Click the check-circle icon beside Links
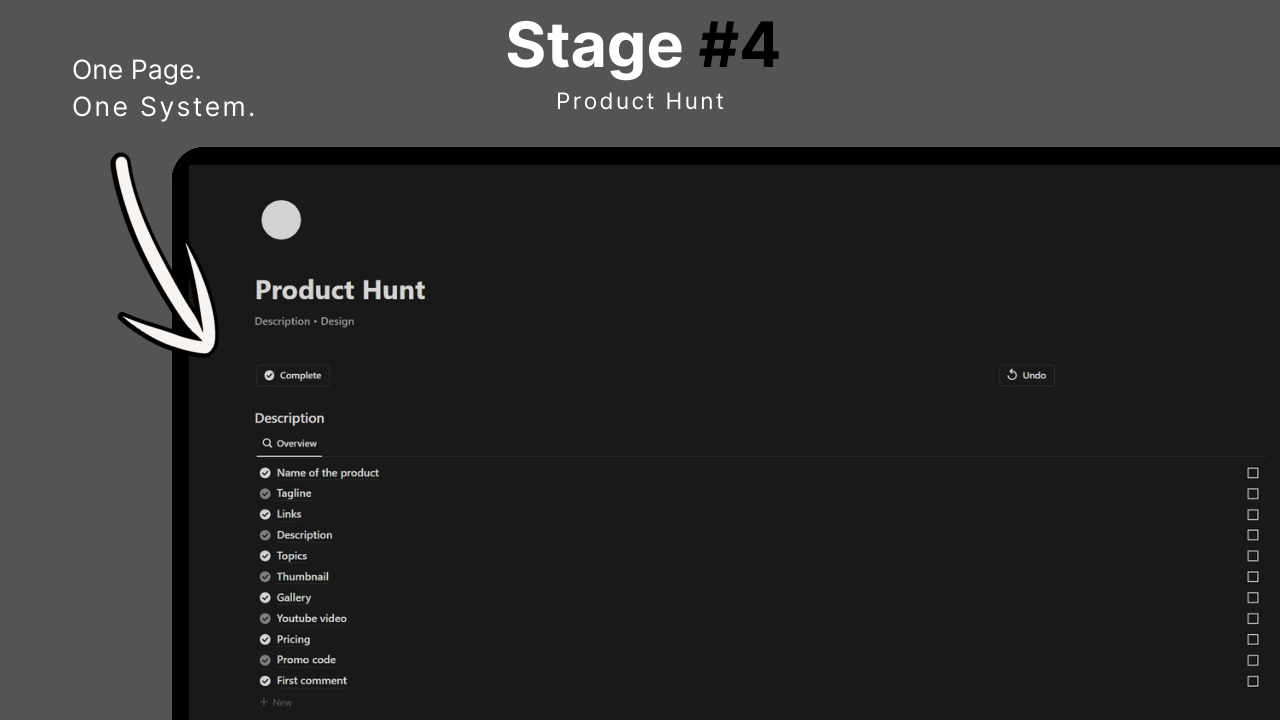Viewport: 1280px width, 720px height. (265, 514)
